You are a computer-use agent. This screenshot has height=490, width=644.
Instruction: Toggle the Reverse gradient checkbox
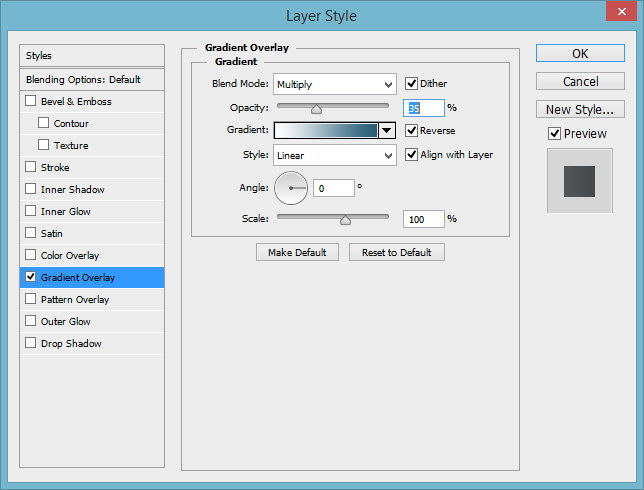click(411, 131)
